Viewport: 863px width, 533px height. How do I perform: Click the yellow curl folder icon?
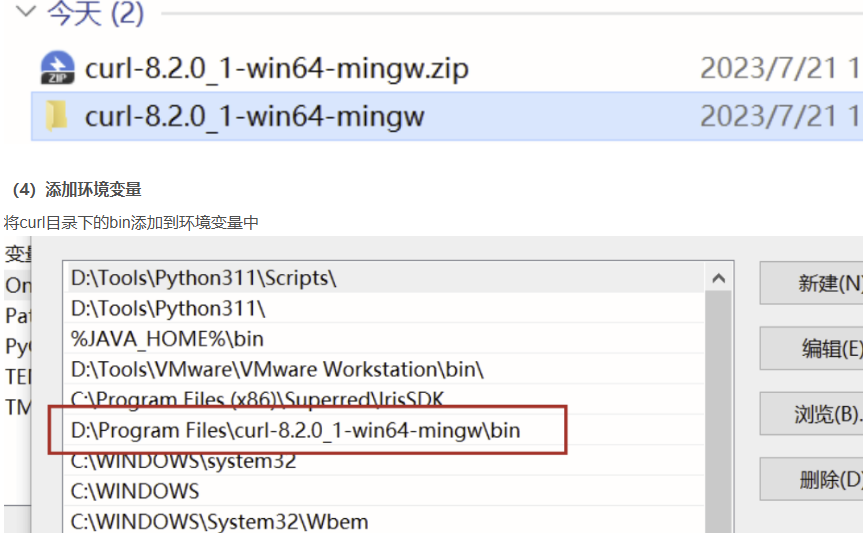pyautogui.click(x=57, y=117)
